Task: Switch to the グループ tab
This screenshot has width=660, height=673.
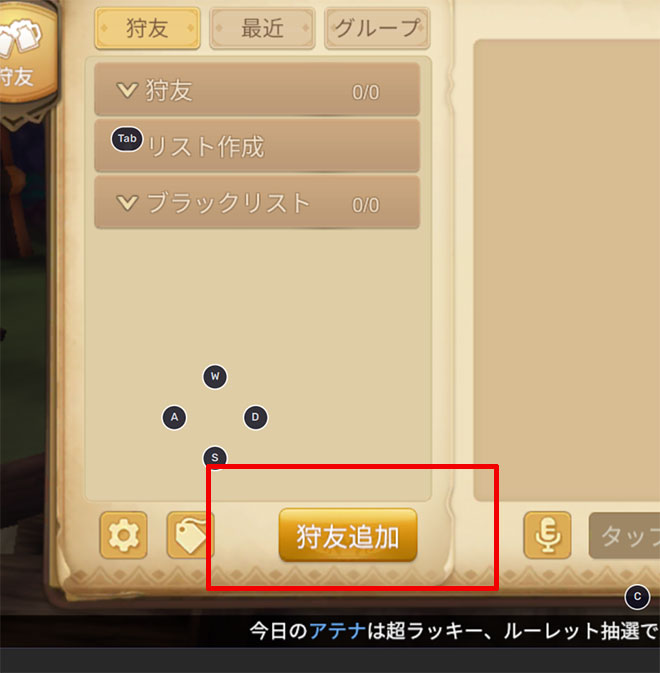Action: pyautogui.click(x=377, y=28)
